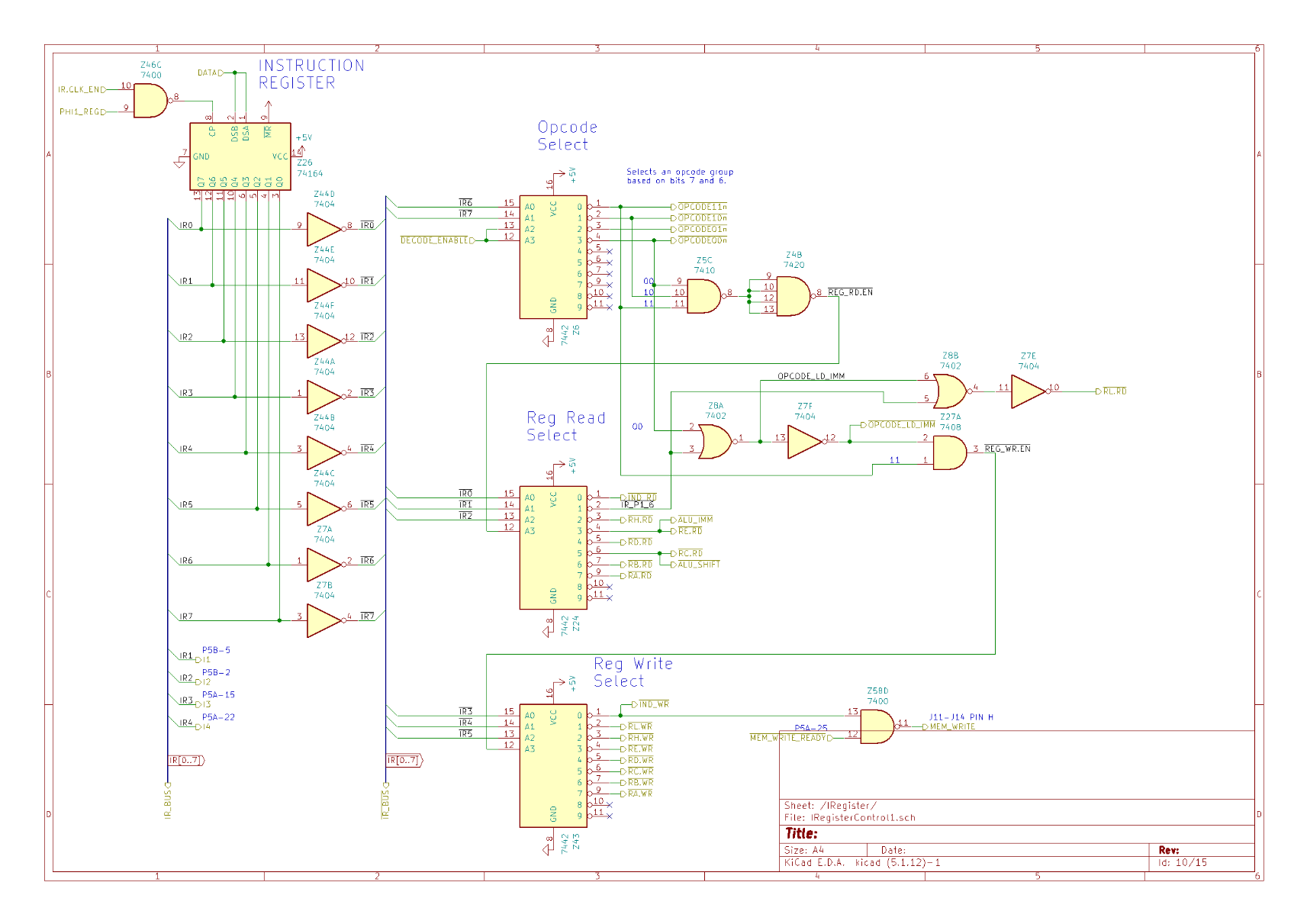This screenshot has width=1307, height=924.
Task: Click the Z5C 7410 three-input NAND gate
Action: [703, 296]
